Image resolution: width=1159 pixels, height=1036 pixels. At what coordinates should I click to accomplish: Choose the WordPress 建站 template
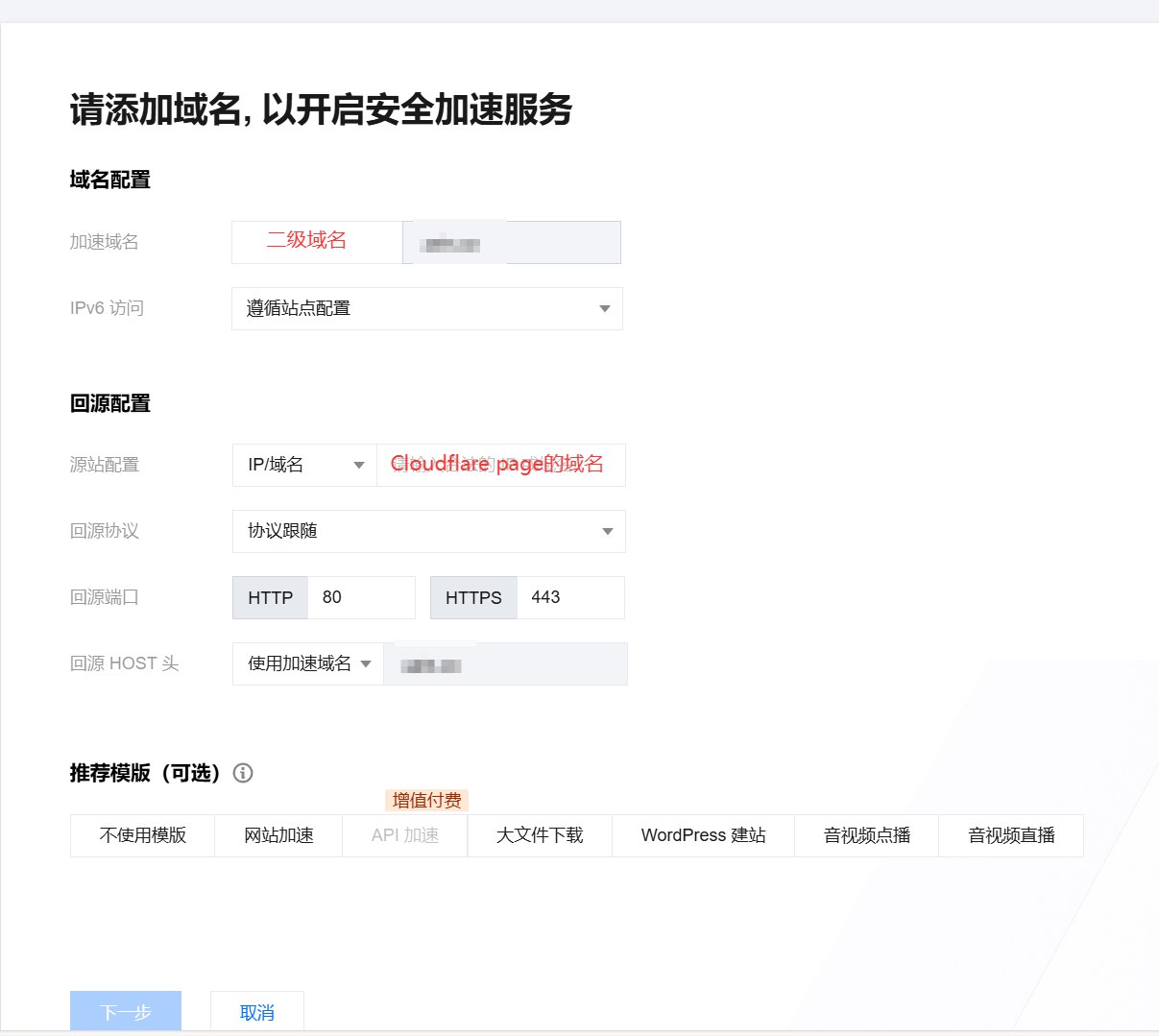point(703,835)
